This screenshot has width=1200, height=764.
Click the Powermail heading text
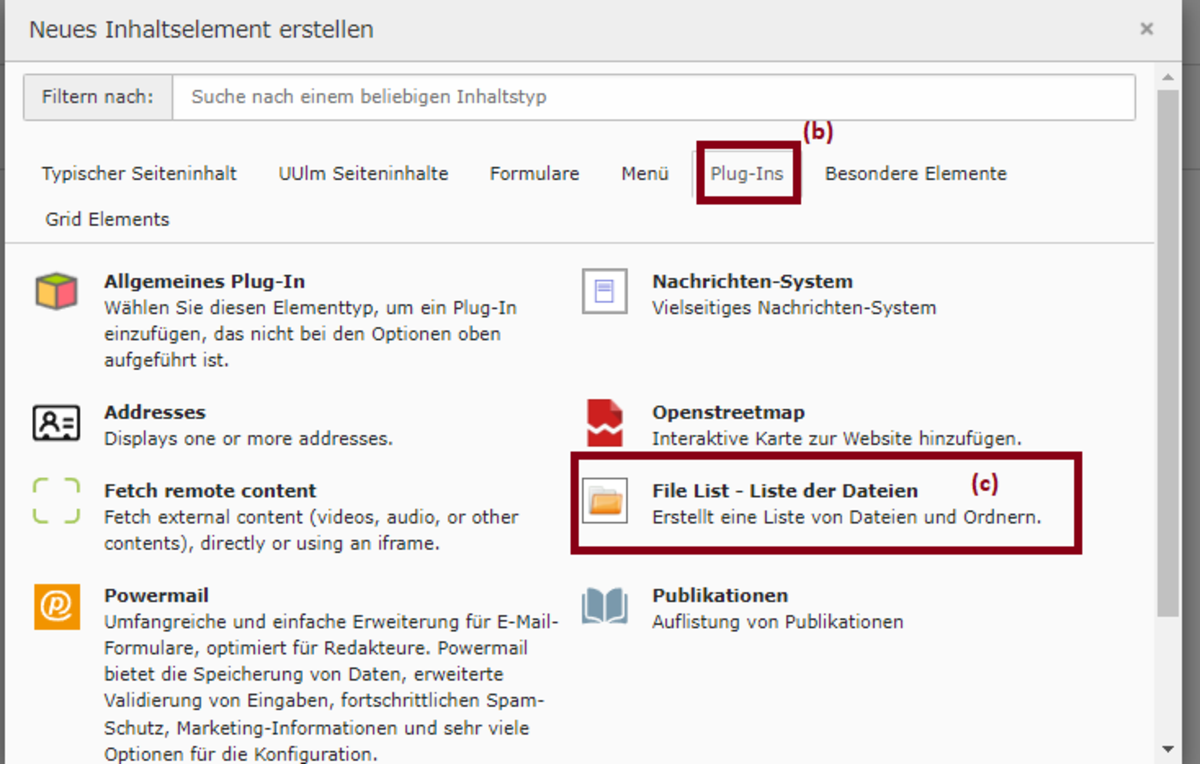pos(156,596)
